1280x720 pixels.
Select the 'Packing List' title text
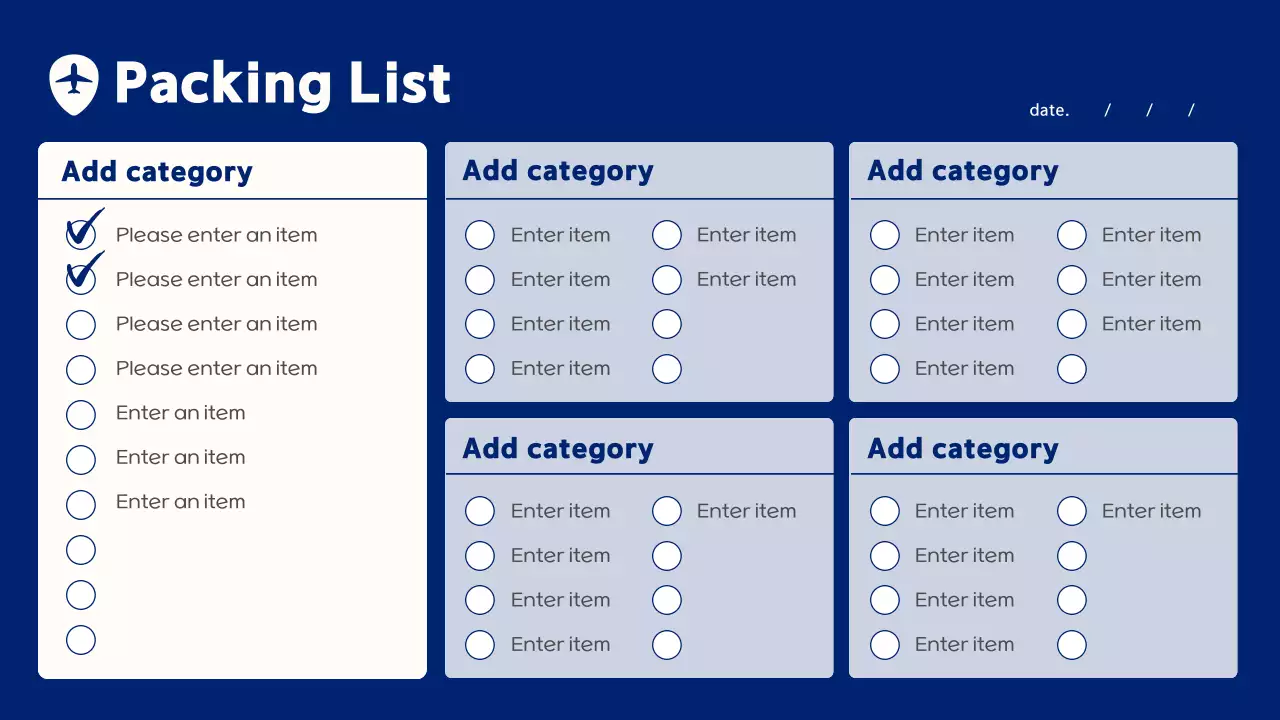283,84
